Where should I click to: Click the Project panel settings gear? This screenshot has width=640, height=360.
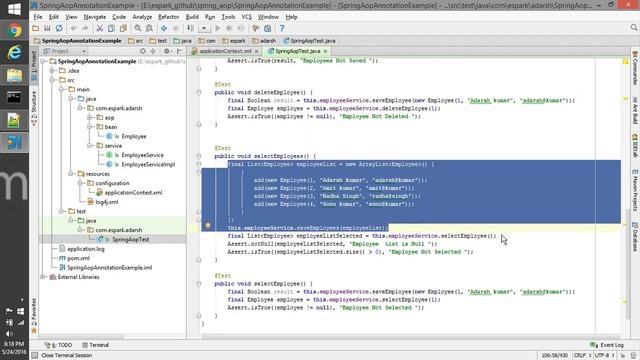click(x=167, y=51)
